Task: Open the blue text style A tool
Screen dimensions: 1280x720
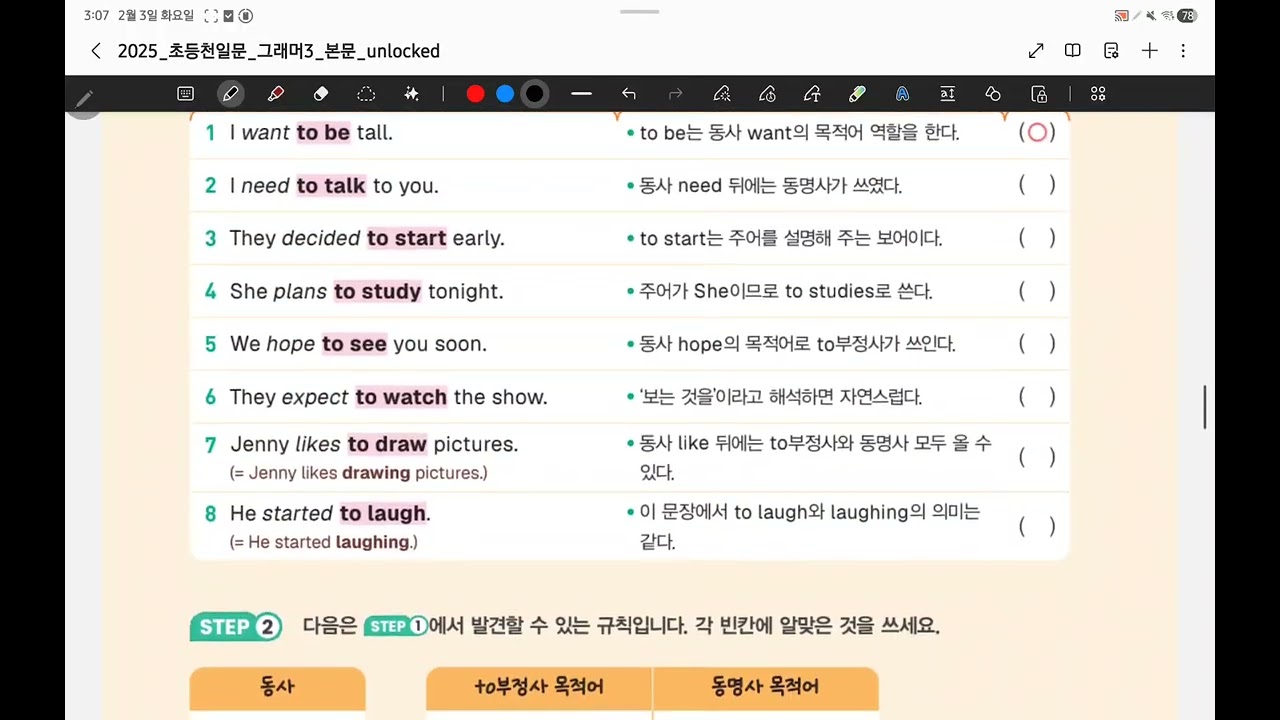Action: pyautogui.click(x=902, y=94)
